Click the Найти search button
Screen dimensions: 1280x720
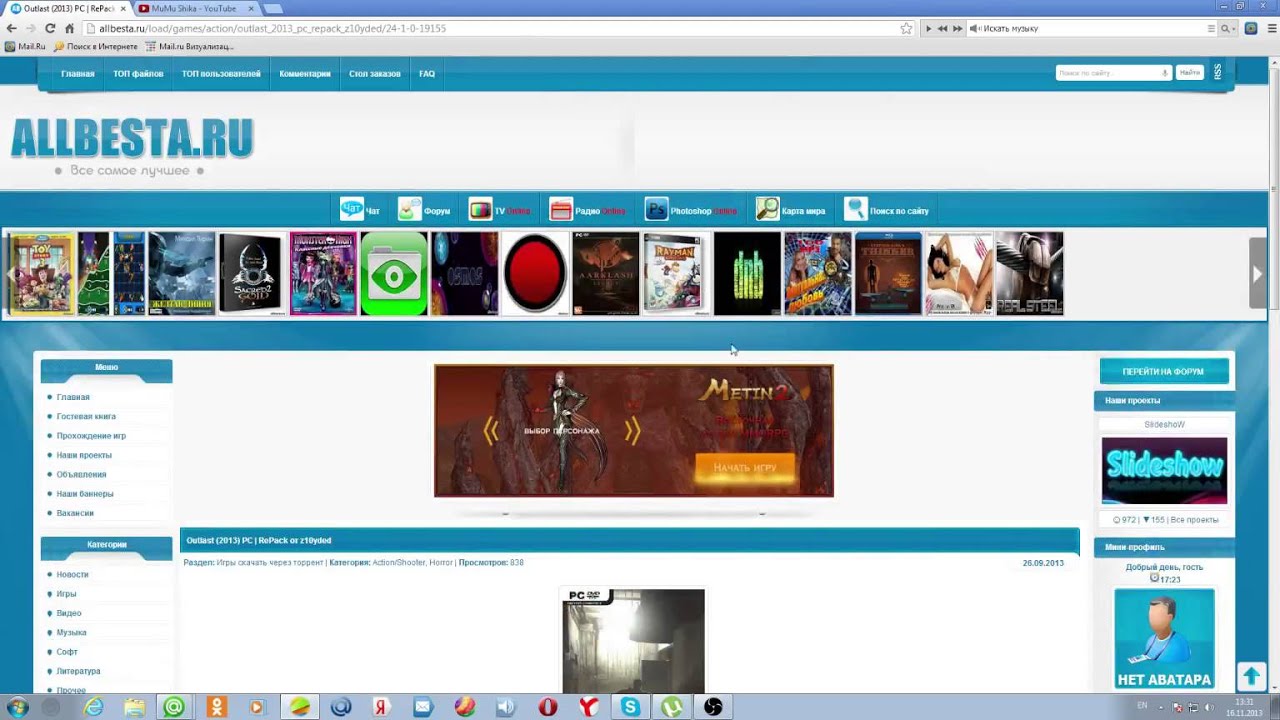[1189, 72]
